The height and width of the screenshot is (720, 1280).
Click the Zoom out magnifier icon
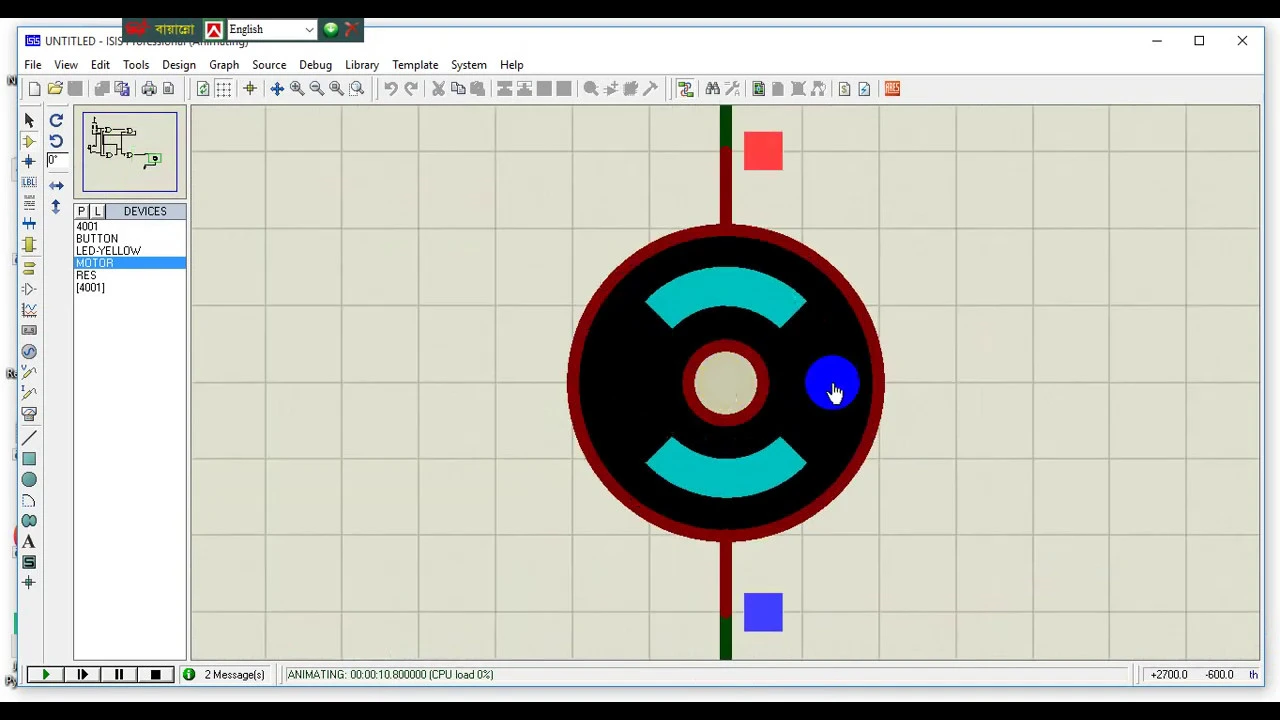[x=317, y=89]
